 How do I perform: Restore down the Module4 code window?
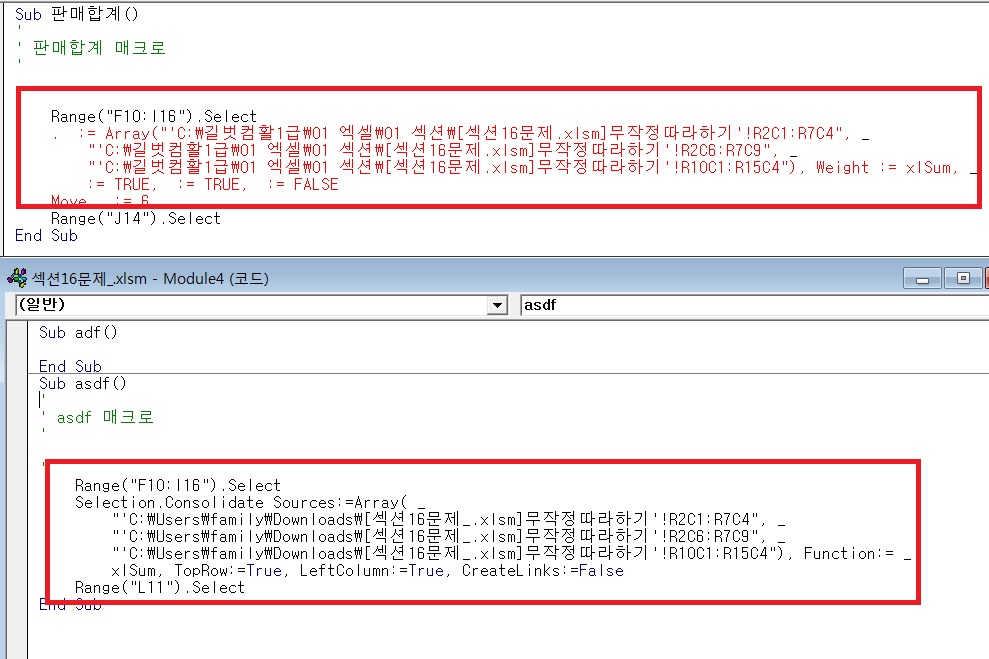pyautogui.click(x=963, y=278)
